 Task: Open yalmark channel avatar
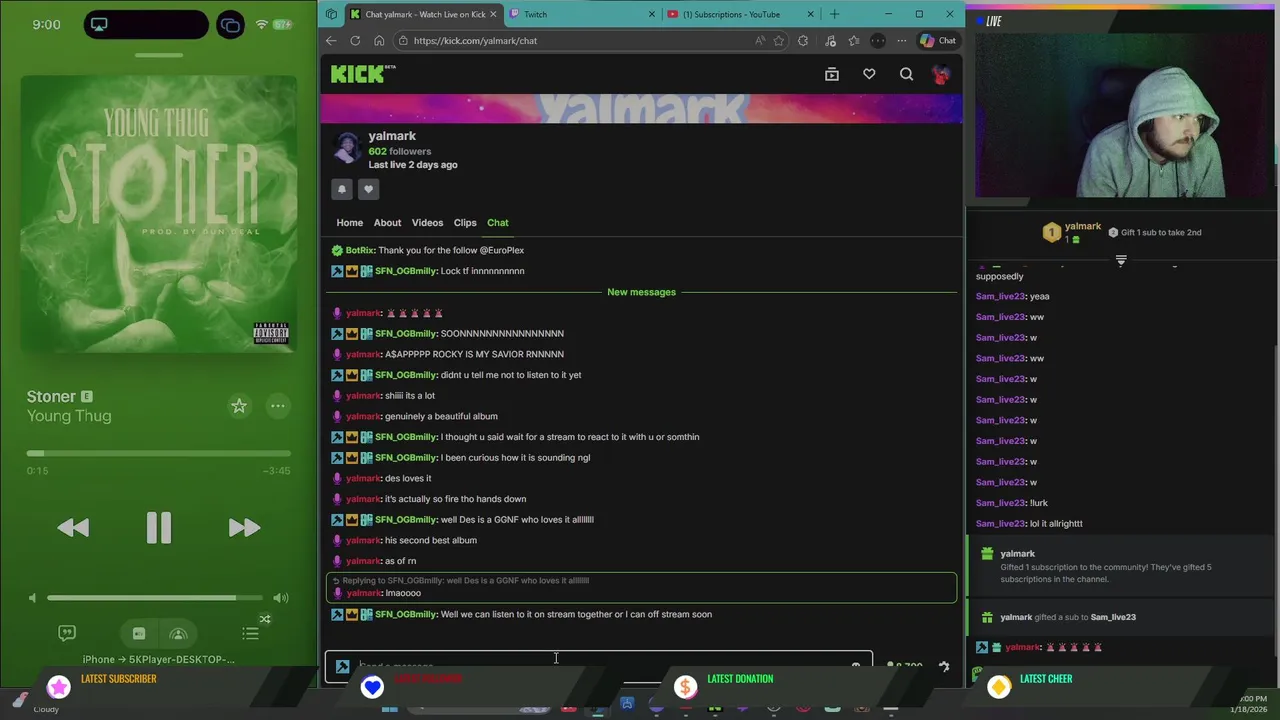tap(347, 148)
